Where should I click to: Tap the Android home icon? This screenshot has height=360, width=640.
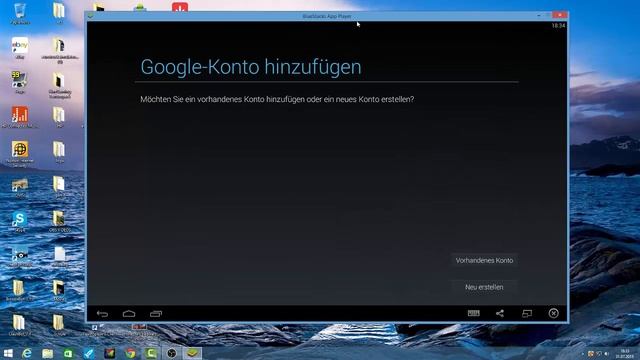(x=129, y=313)
